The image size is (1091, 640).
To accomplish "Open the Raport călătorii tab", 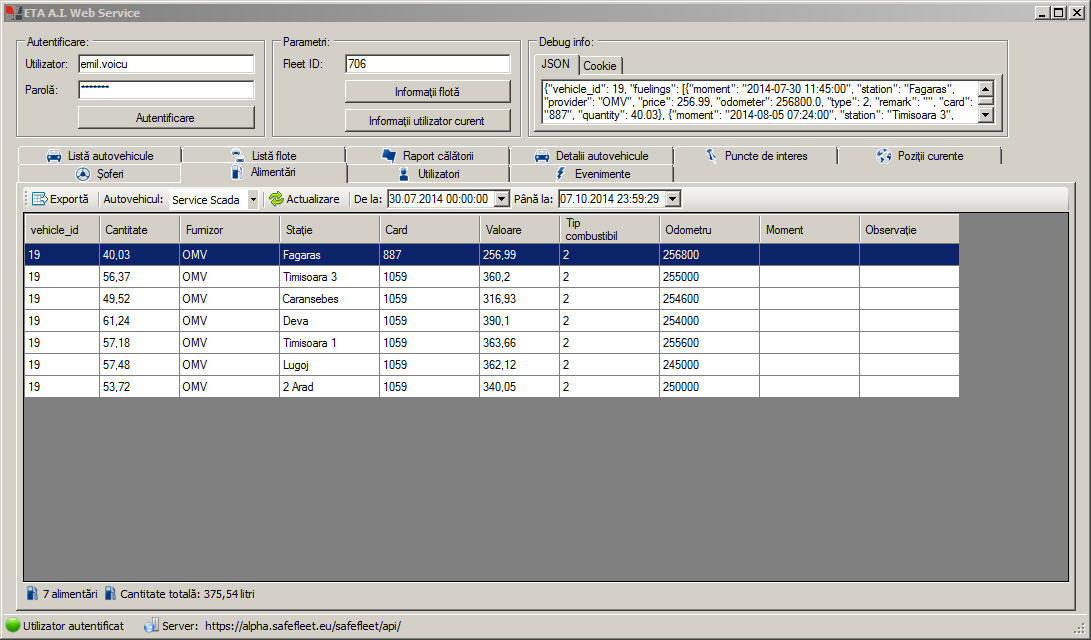I will (427, 156).
